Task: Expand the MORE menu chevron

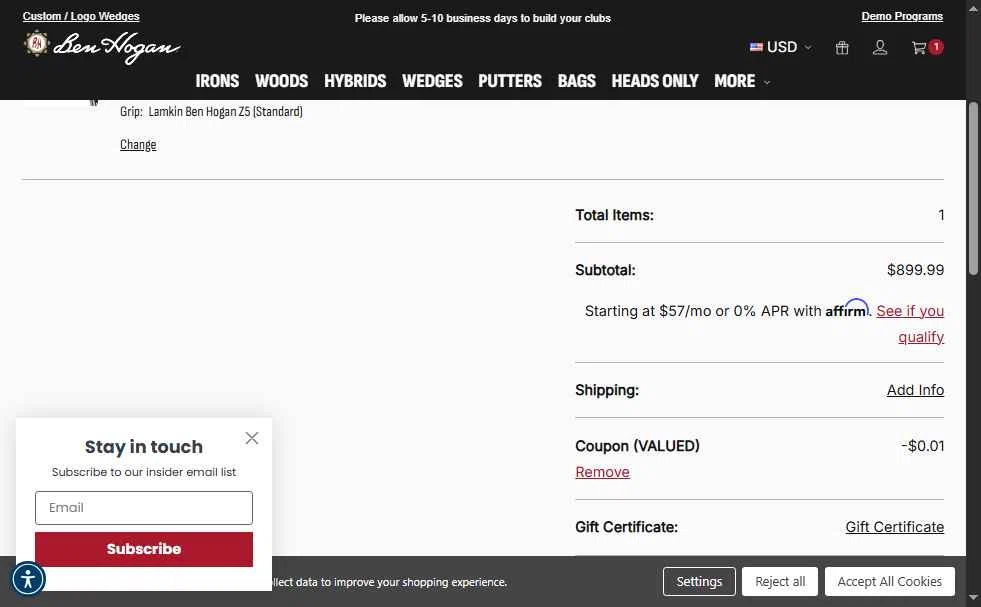Action: point(767,82)
